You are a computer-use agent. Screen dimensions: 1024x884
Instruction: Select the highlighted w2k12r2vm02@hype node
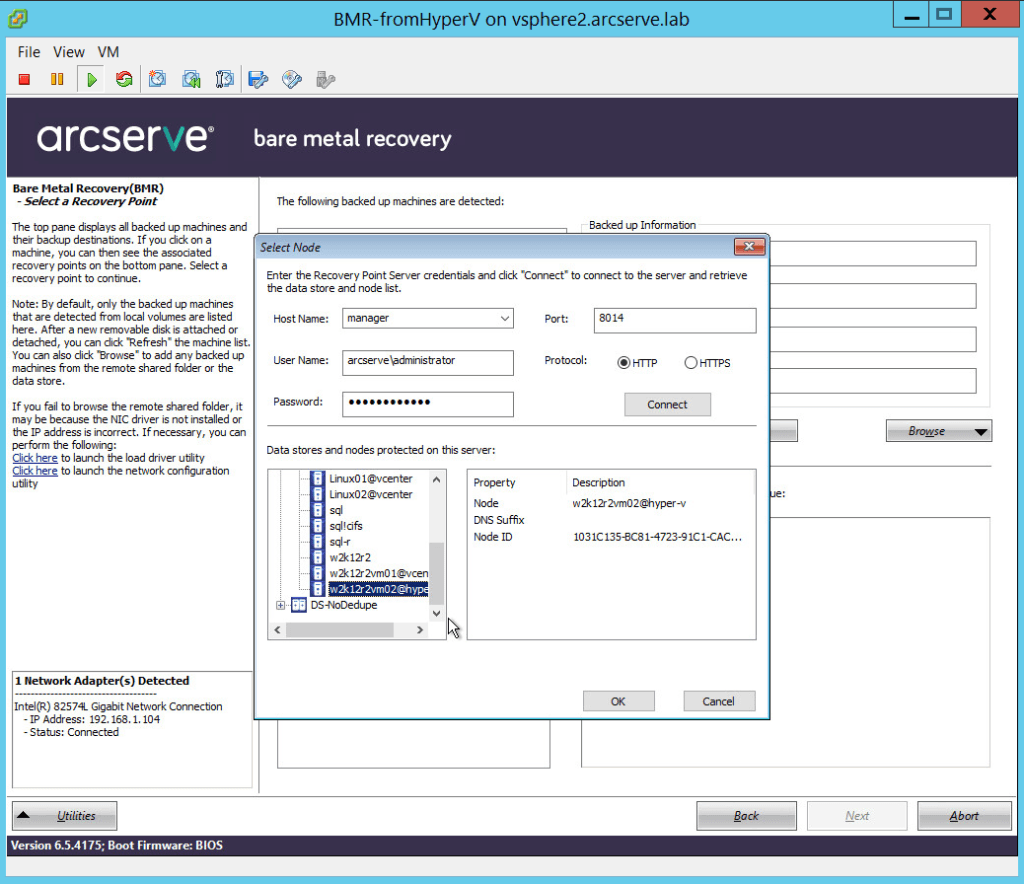click(379, 589)
